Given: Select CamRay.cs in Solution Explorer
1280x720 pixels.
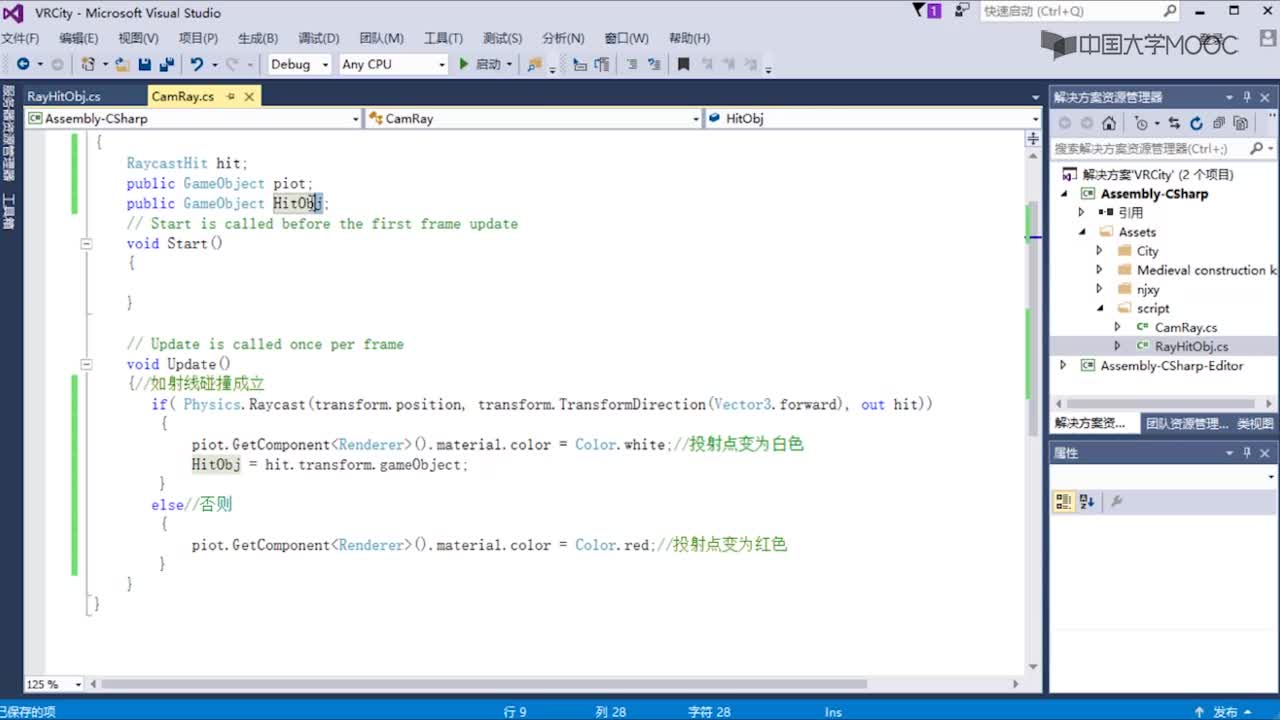Looking at the screenshot, I should pos(1185,327).
